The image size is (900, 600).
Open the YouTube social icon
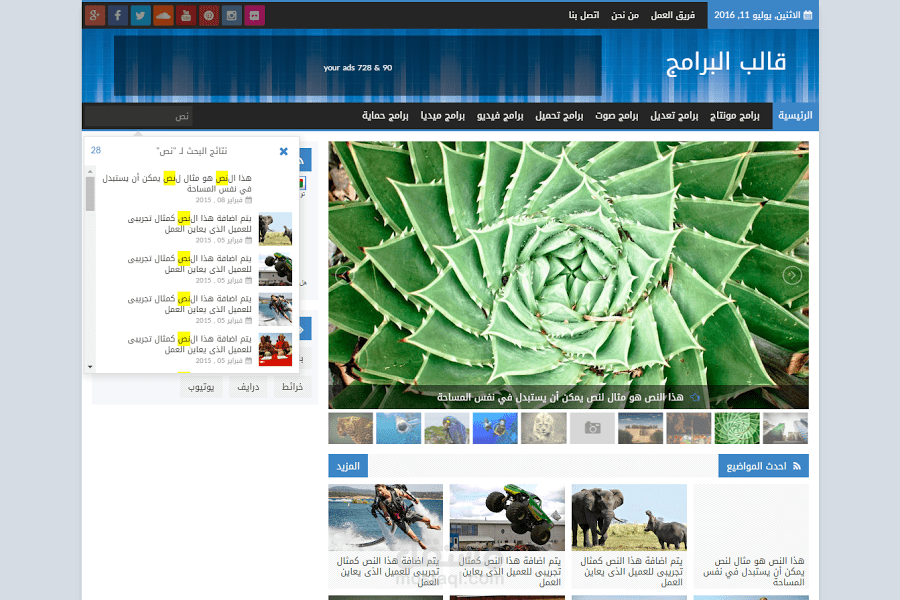[186, 16]
